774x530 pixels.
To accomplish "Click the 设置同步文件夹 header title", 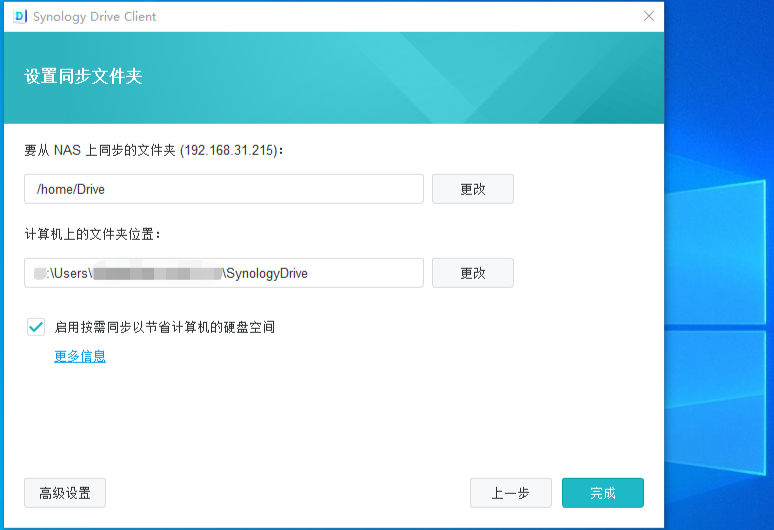I will click(x=83, y=77).
